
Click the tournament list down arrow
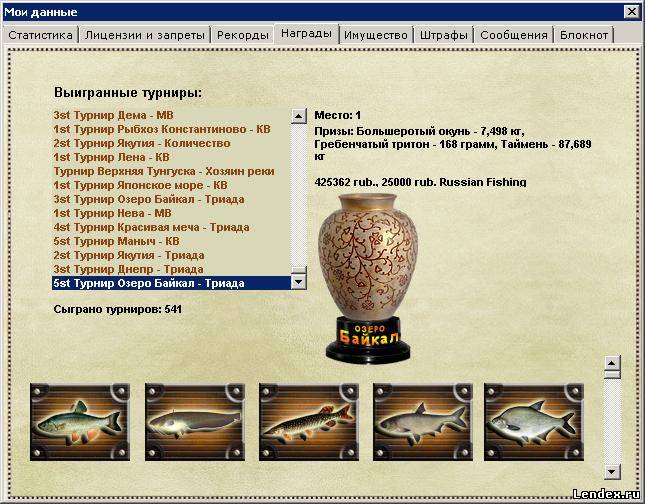299,282
